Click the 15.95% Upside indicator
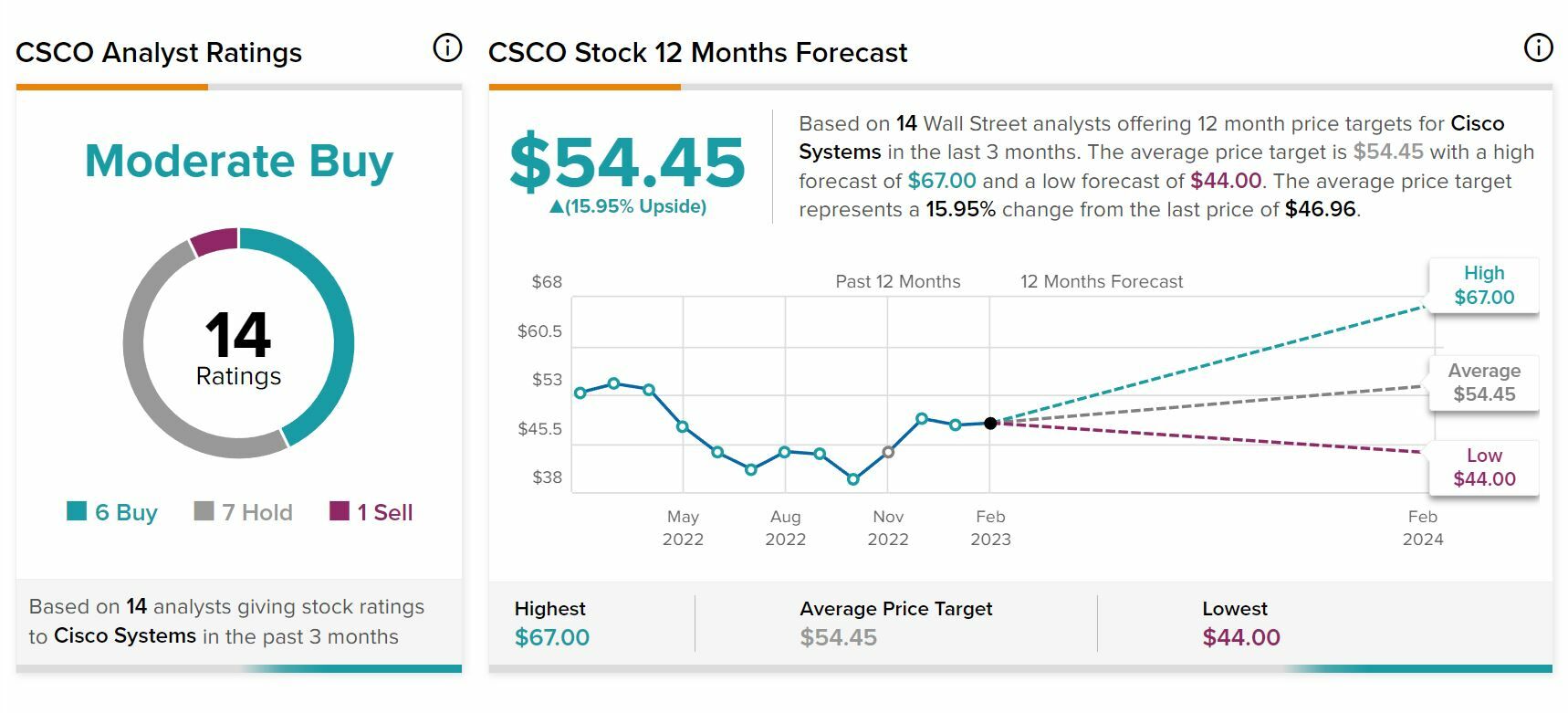 628,206
